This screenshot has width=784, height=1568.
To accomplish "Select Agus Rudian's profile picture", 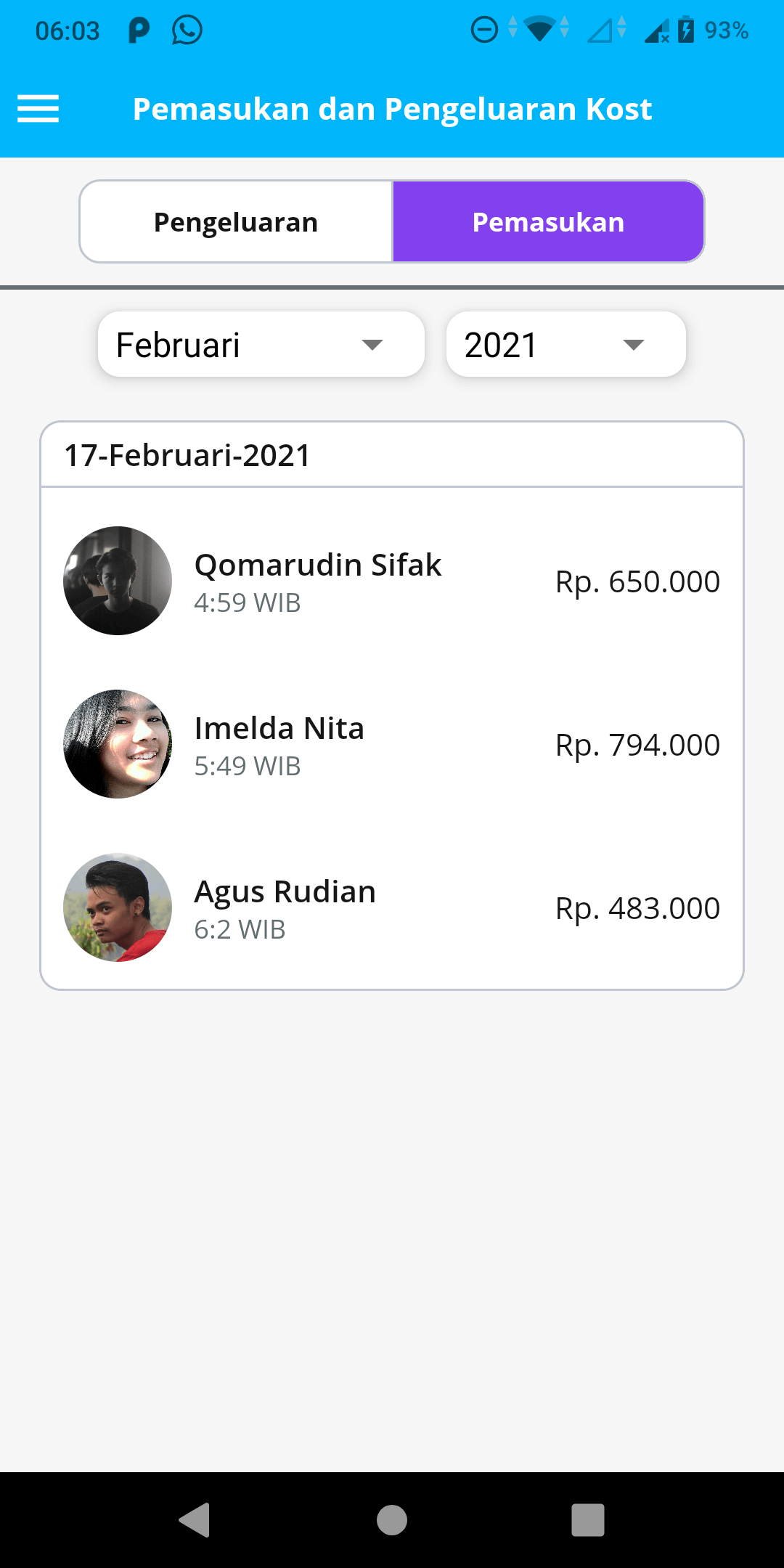I will tap(118, 907).
